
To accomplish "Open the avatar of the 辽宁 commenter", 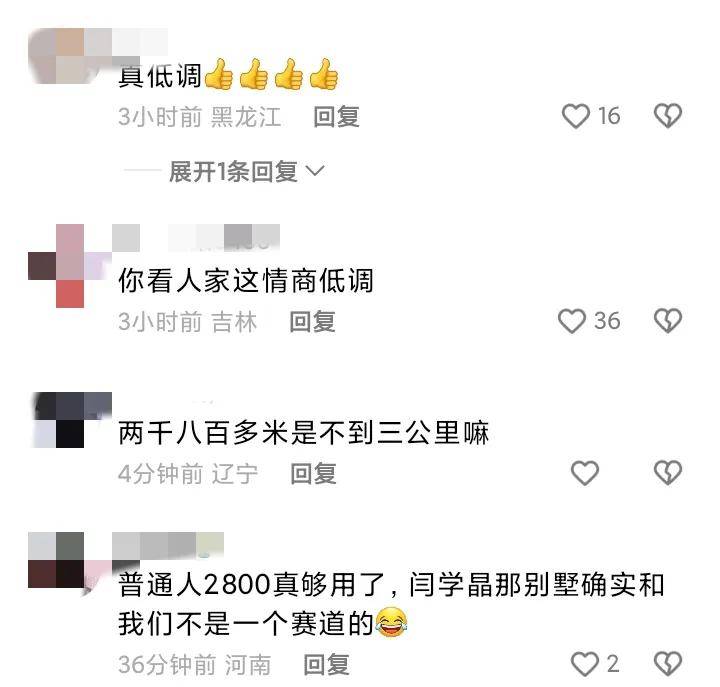I will pos(70,420).
